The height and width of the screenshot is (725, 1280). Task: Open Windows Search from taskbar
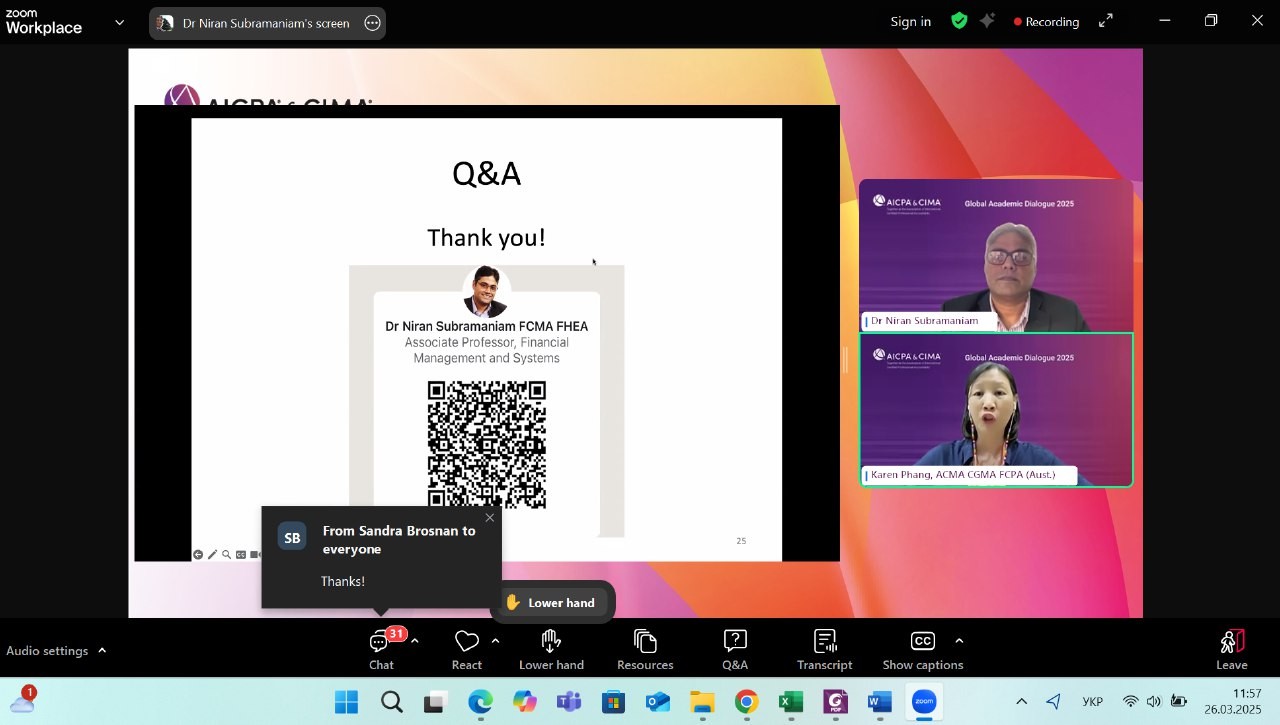tap(391, 703)
